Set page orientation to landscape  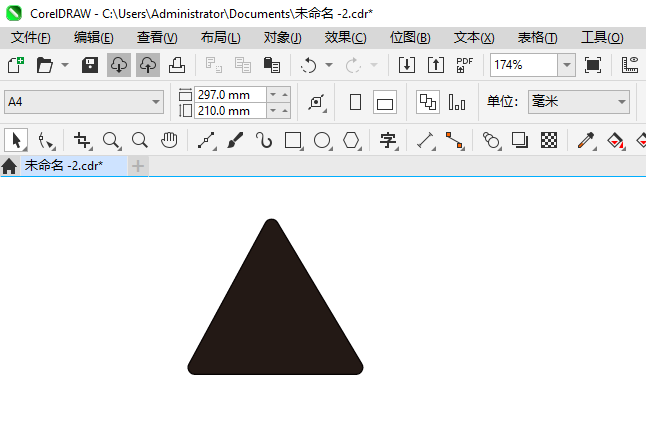click(385, 102)
